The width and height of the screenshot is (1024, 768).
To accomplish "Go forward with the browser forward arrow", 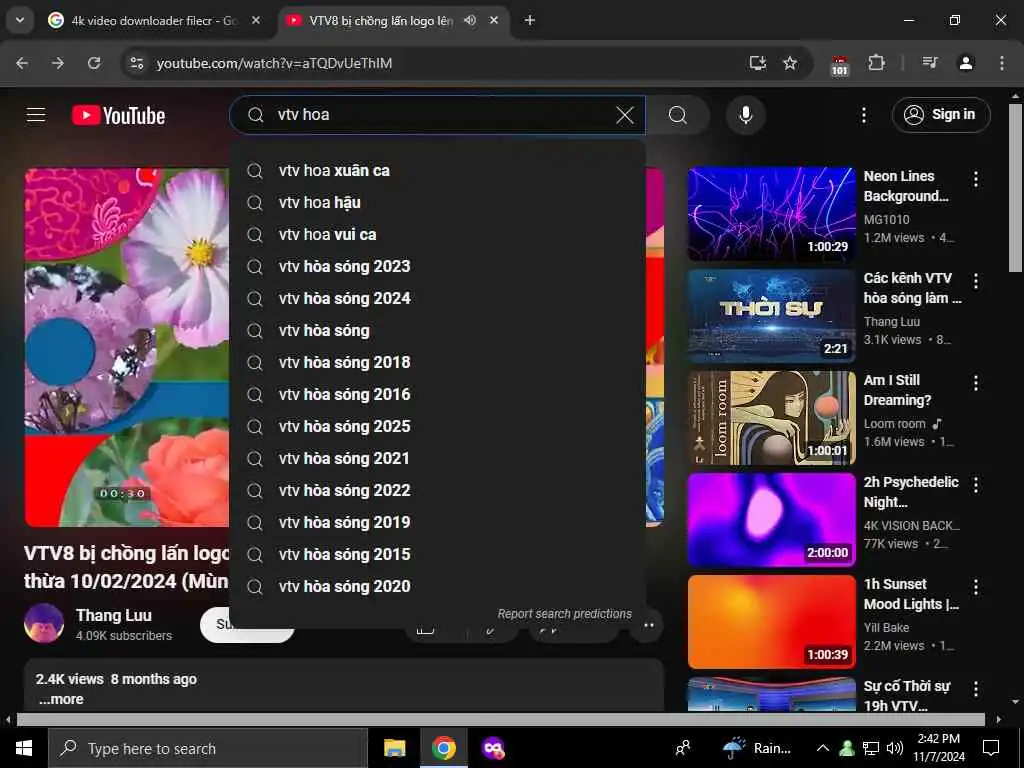I will tap(58, 63).
